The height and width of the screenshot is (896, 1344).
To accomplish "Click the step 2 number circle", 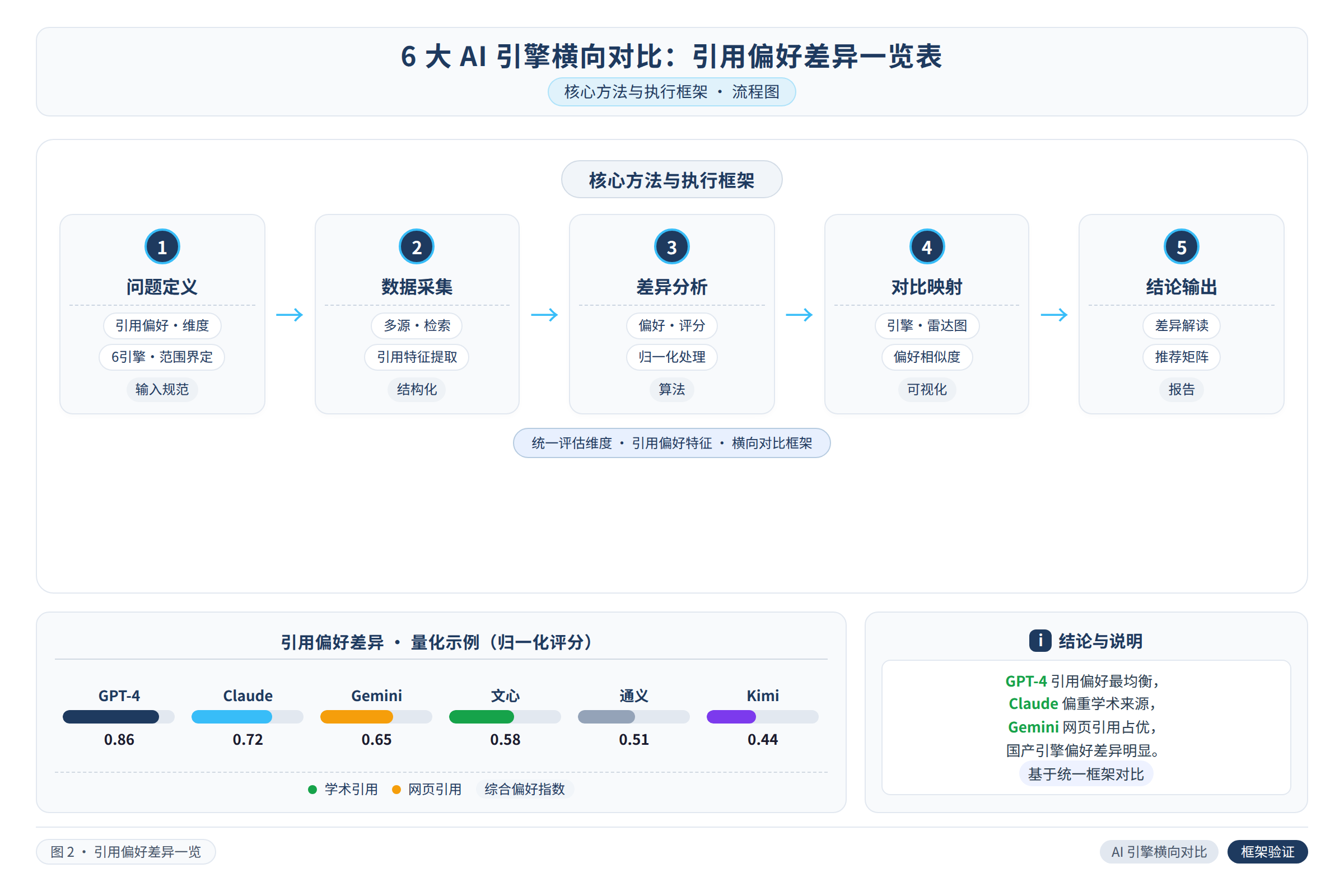I will point(417,247).
